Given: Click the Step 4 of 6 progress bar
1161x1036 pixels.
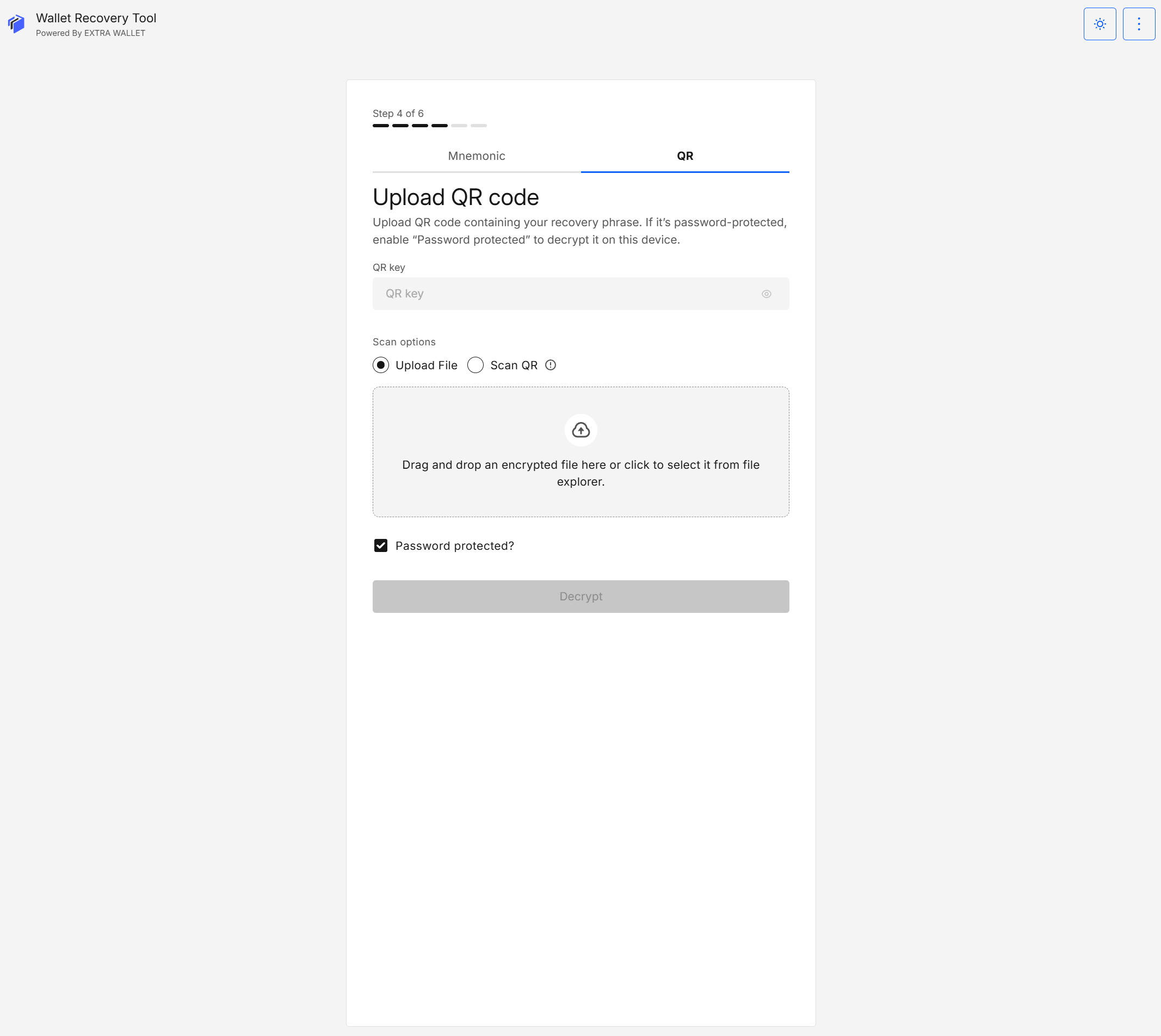Looking at the screenshot, I should (429, 125).
